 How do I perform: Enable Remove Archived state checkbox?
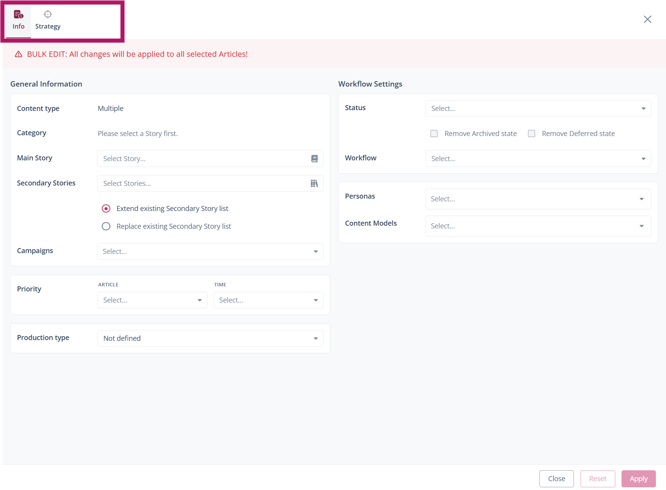(x=434, y=133)
